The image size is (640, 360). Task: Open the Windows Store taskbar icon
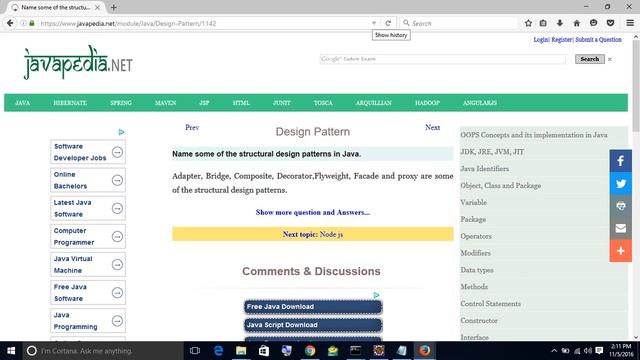[x=264, y=351]
